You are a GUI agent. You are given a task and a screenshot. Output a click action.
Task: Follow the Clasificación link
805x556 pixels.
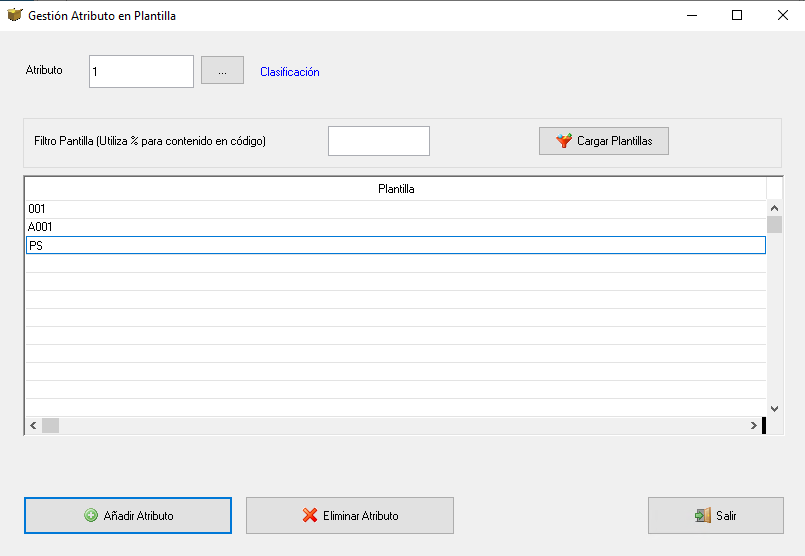point(290,72)
